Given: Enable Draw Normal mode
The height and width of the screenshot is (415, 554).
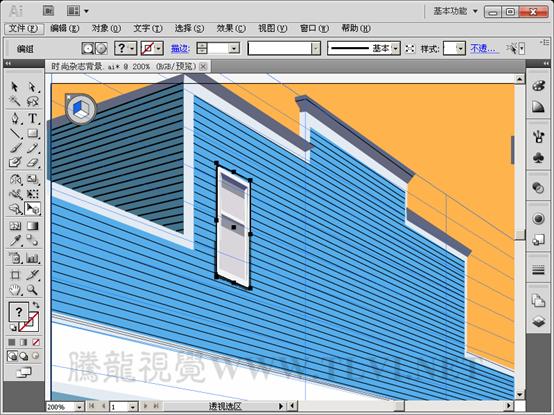Looking at the screenshot, I should click(12, 356).
